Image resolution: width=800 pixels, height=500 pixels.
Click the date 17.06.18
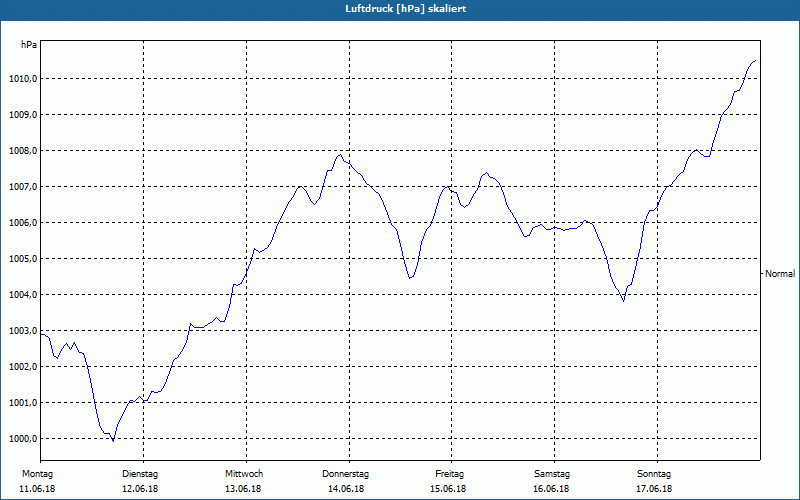(x=654, y=489)
